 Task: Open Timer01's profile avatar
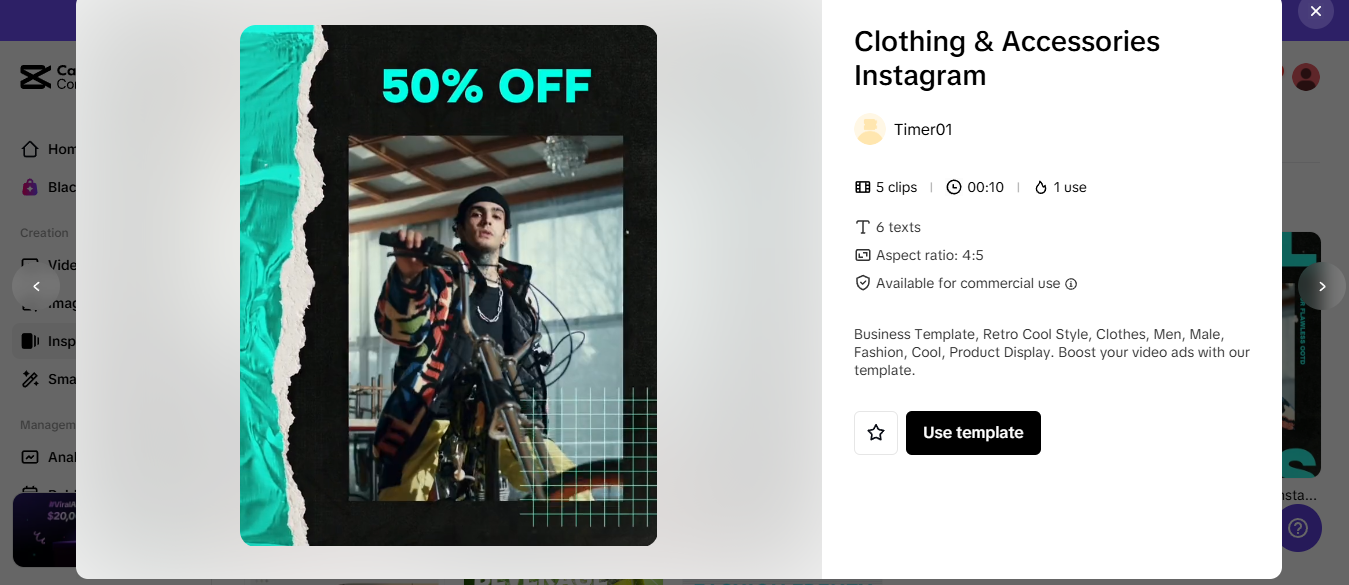pyautogui.click(x=870, y=129)
